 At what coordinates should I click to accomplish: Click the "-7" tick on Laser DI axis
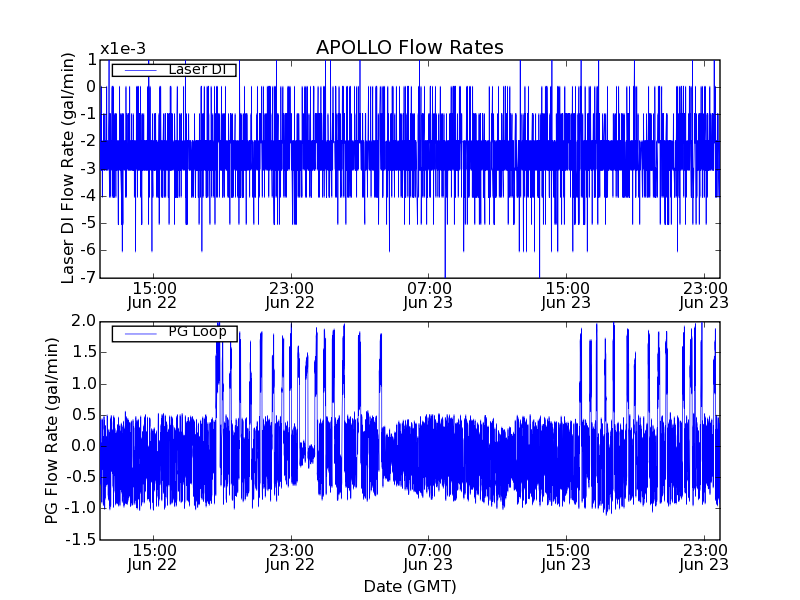pyautogui.click(x=87, y=278)
